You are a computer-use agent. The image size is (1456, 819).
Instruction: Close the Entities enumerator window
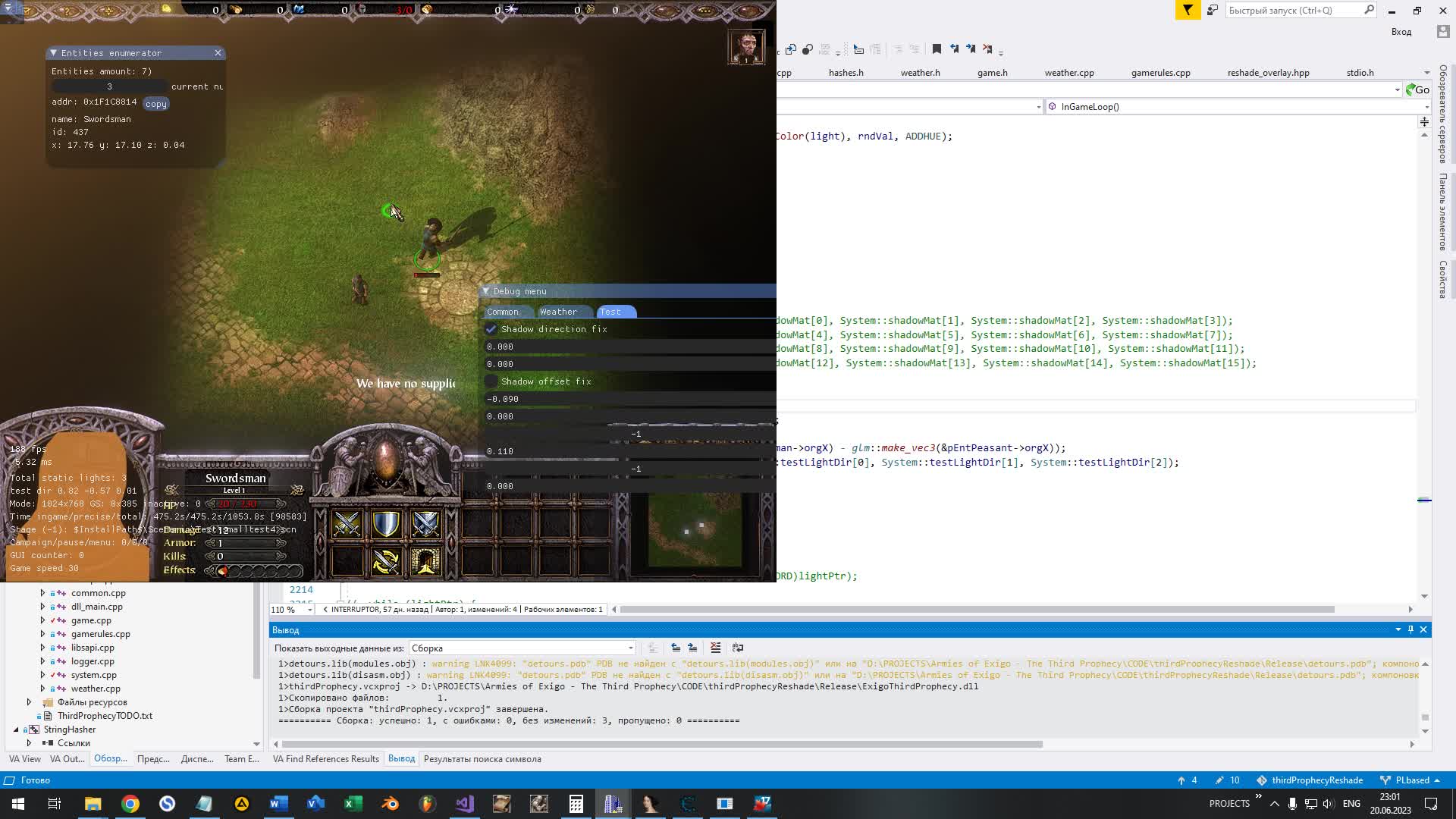tap(218, 53)
